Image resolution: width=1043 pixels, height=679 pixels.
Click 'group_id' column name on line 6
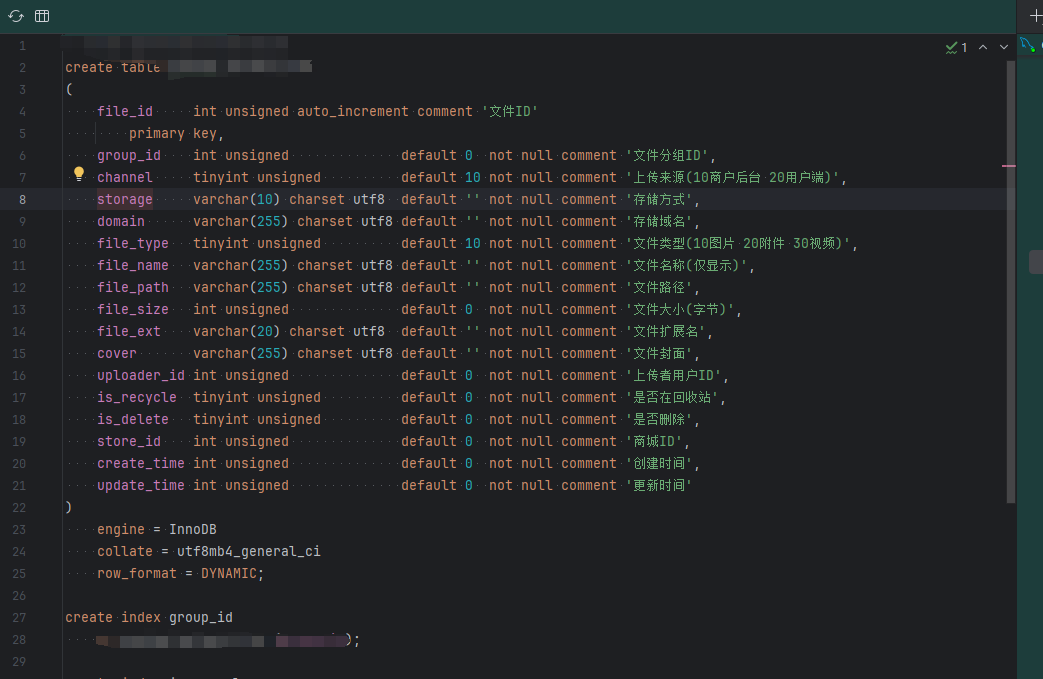point(129,155)
